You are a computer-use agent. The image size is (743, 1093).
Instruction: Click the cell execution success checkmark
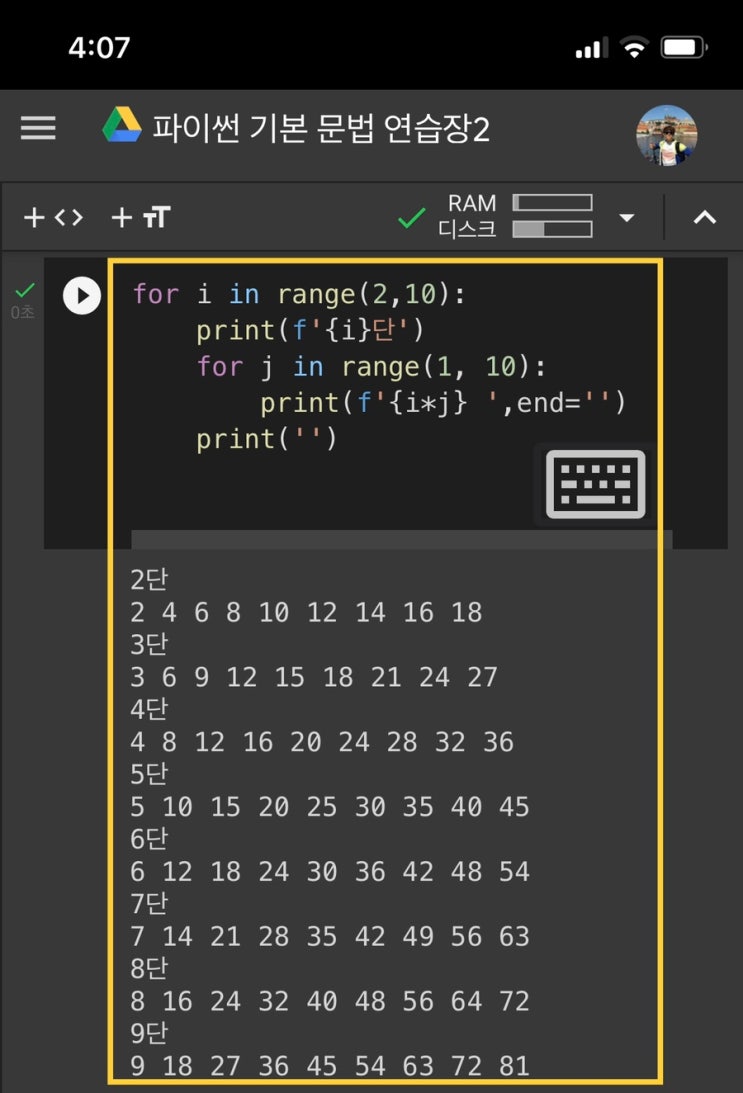(24, 291)
